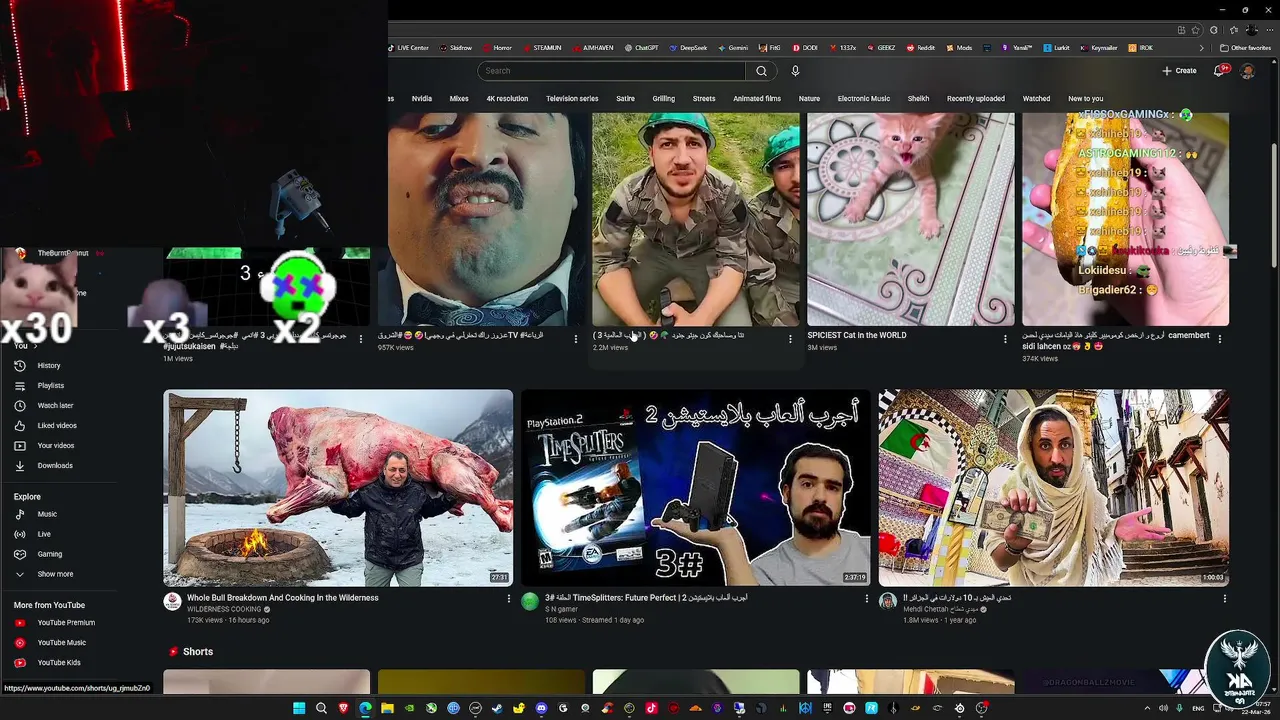Click the YouTube search magnifier button
This screenshot has width=1280, height=720.
click(x=761, y=71)
